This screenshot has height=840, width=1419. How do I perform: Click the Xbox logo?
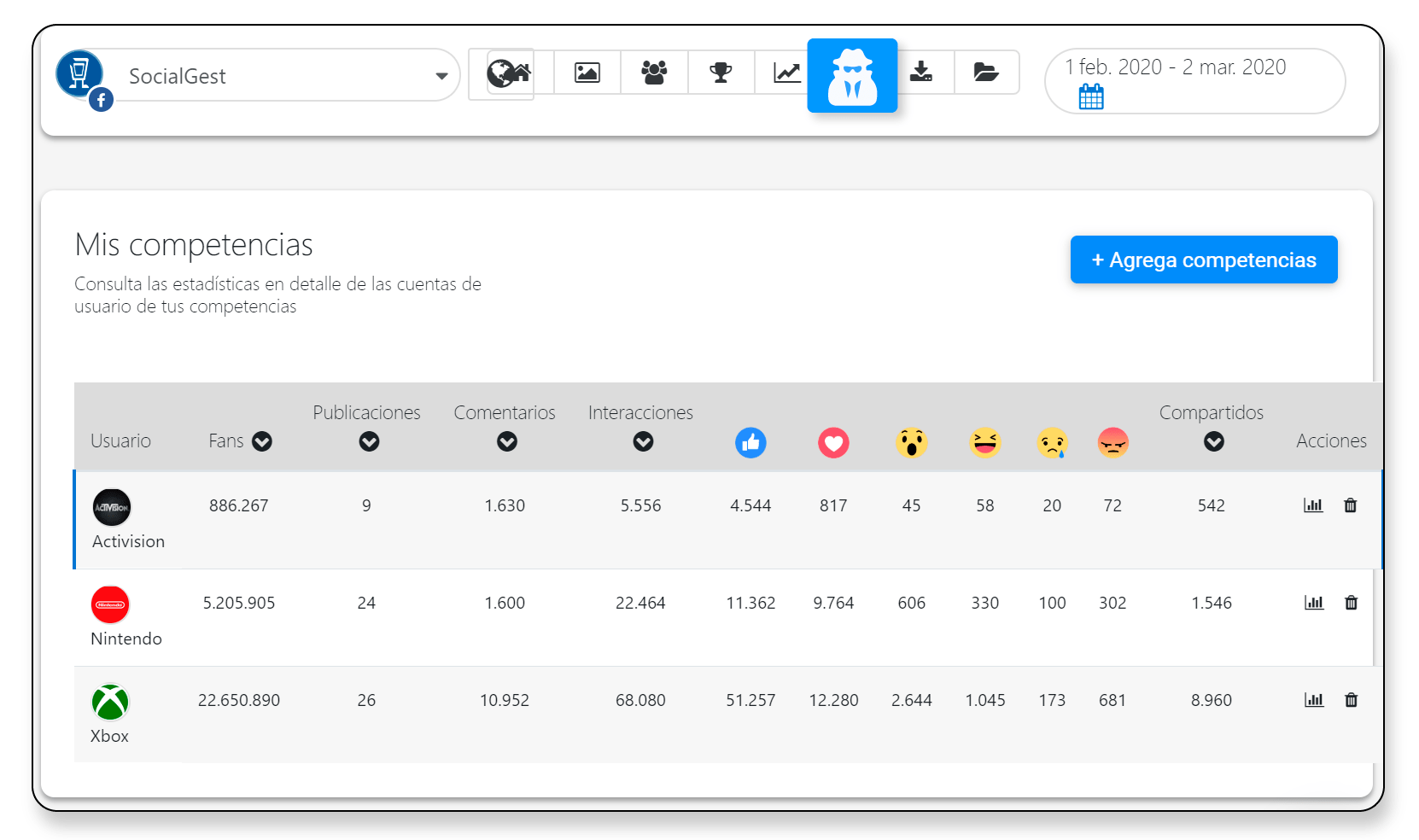click(110, 703)
